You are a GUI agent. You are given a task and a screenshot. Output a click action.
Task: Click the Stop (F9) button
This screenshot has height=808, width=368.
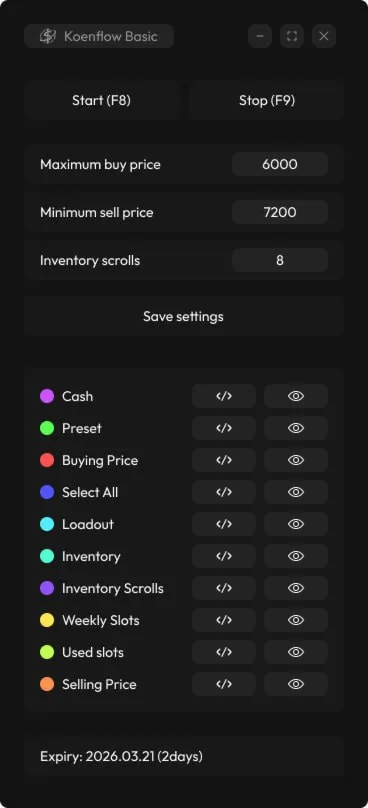(266, 100)
